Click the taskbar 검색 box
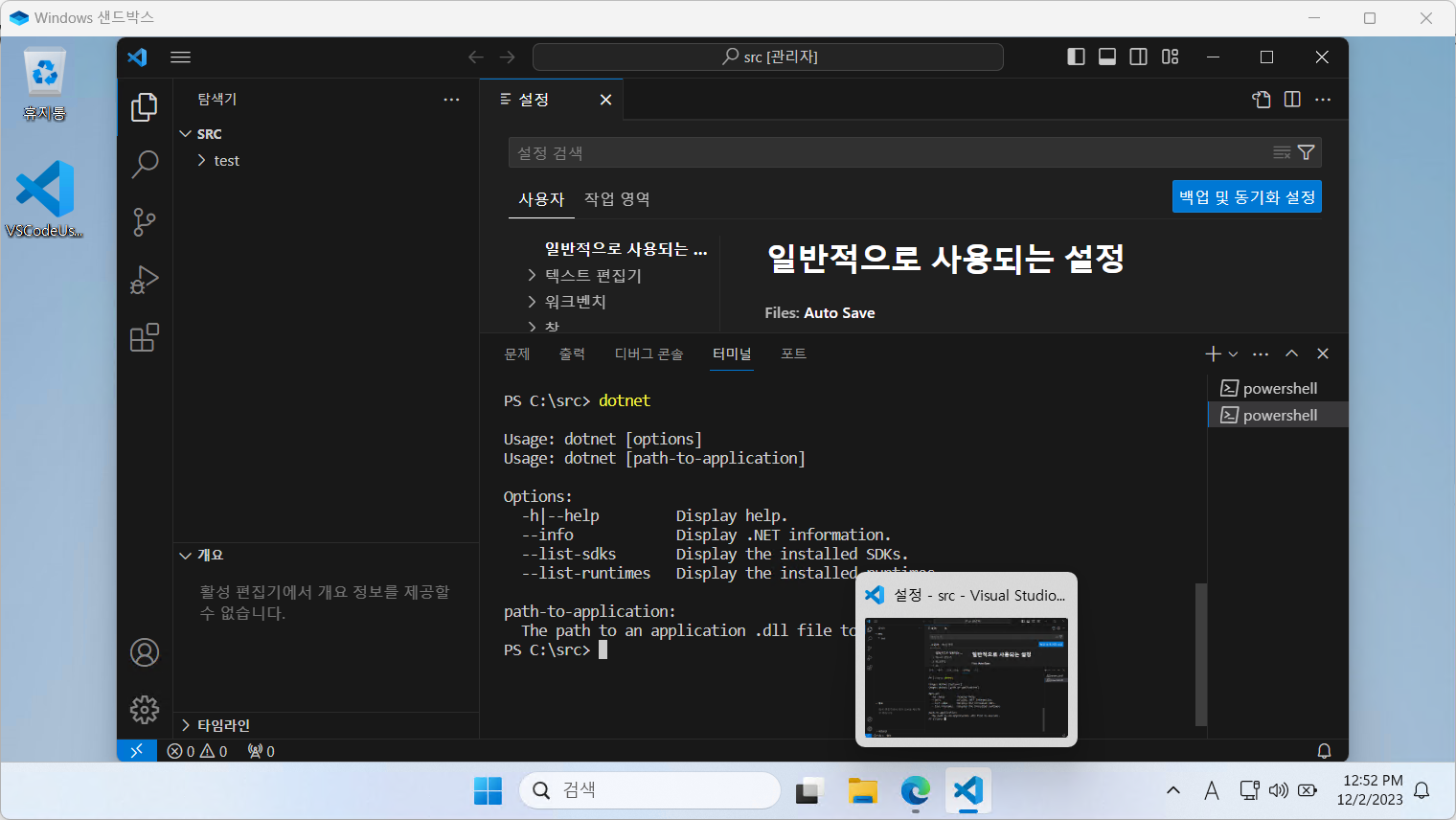Screen dimensions: 1456x820 (649, 790)
